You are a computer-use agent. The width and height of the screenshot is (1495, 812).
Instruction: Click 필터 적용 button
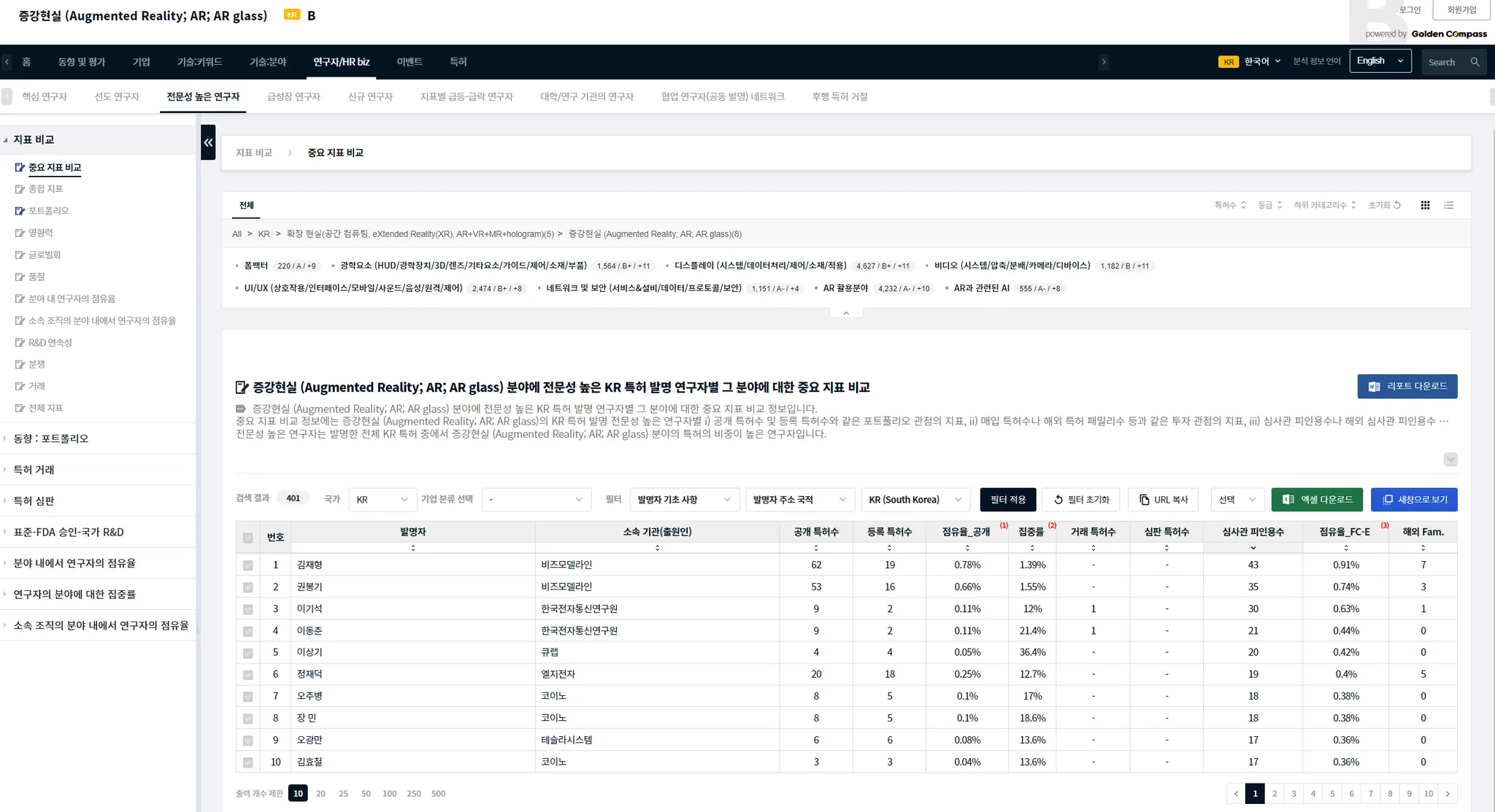click(x=1007, y=499)
